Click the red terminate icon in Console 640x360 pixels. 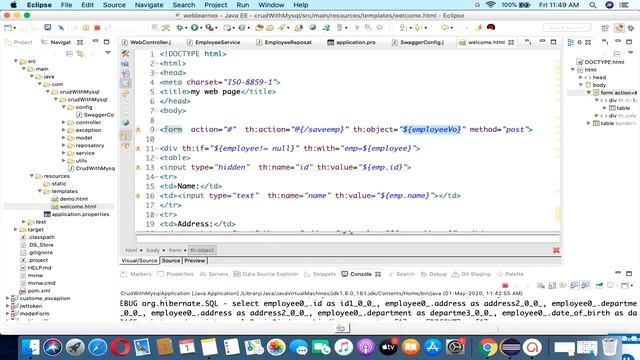(505, 285)
